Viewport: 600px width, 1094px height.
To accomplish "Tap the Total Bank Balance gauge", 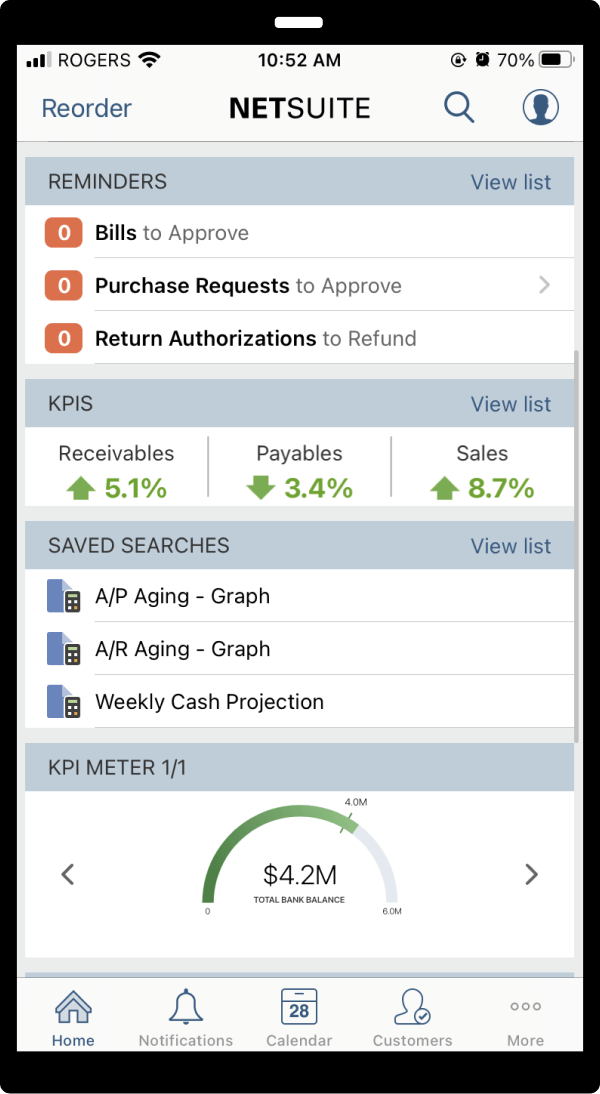I will click(x=300, y=857).
